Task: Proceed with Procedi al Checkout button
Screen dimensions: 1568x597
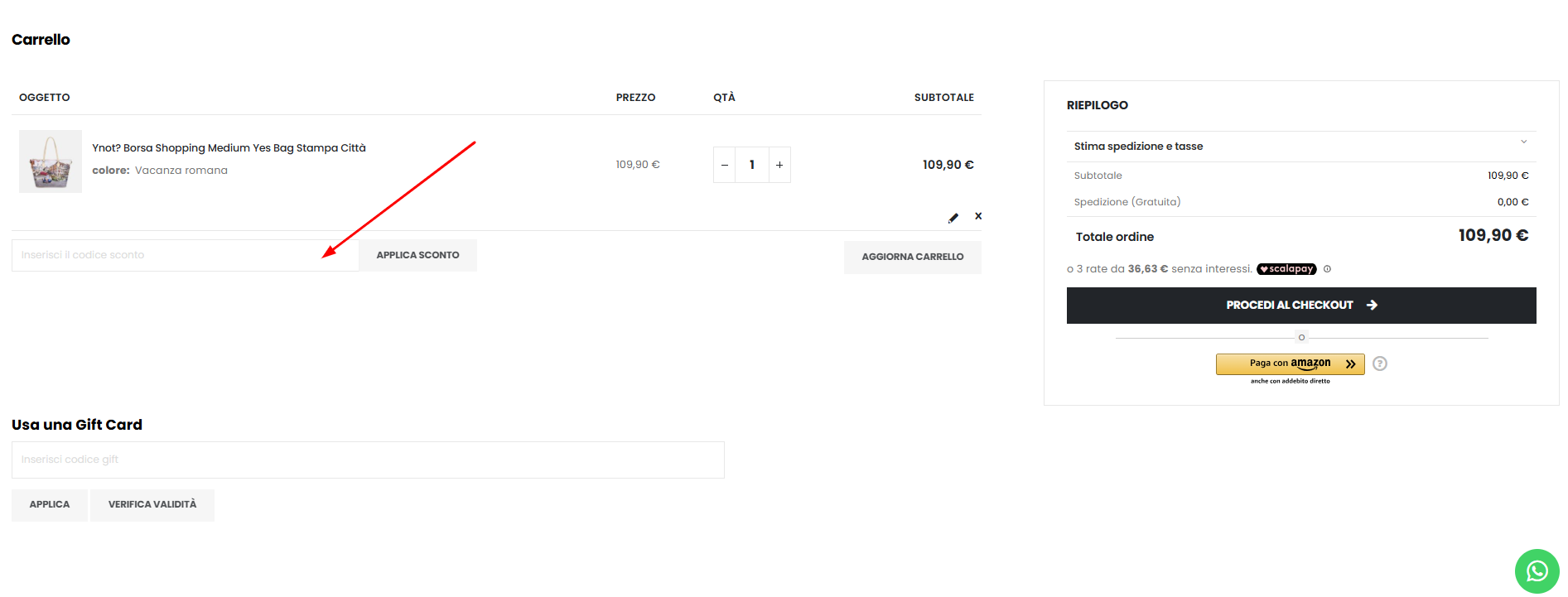Action: (x=1300, y=306)
